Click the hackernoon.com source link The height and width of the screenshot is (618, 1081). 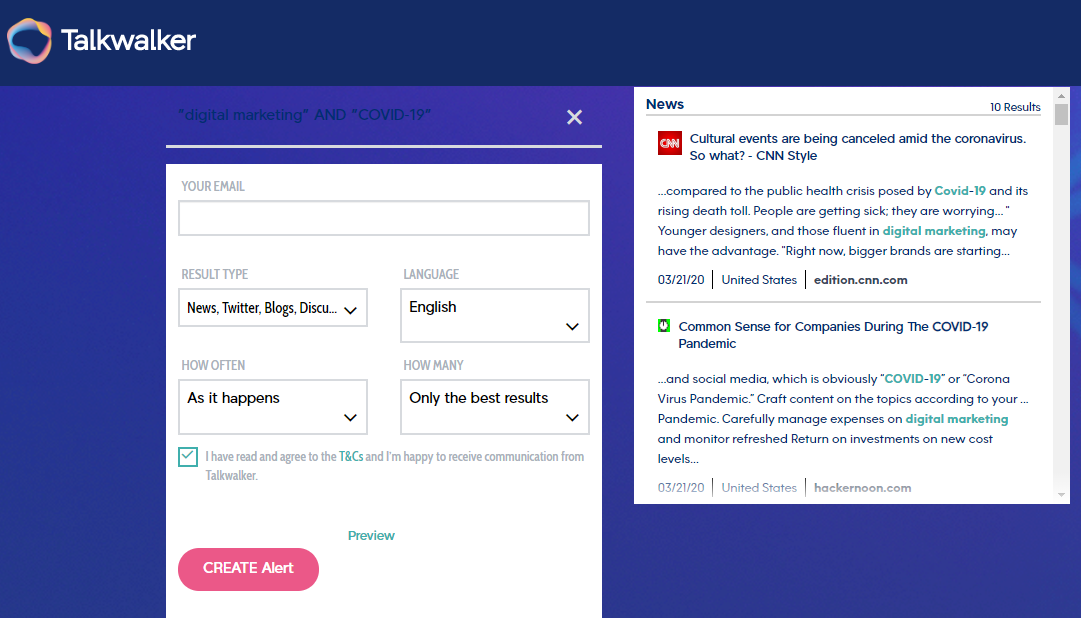(862, 488)
